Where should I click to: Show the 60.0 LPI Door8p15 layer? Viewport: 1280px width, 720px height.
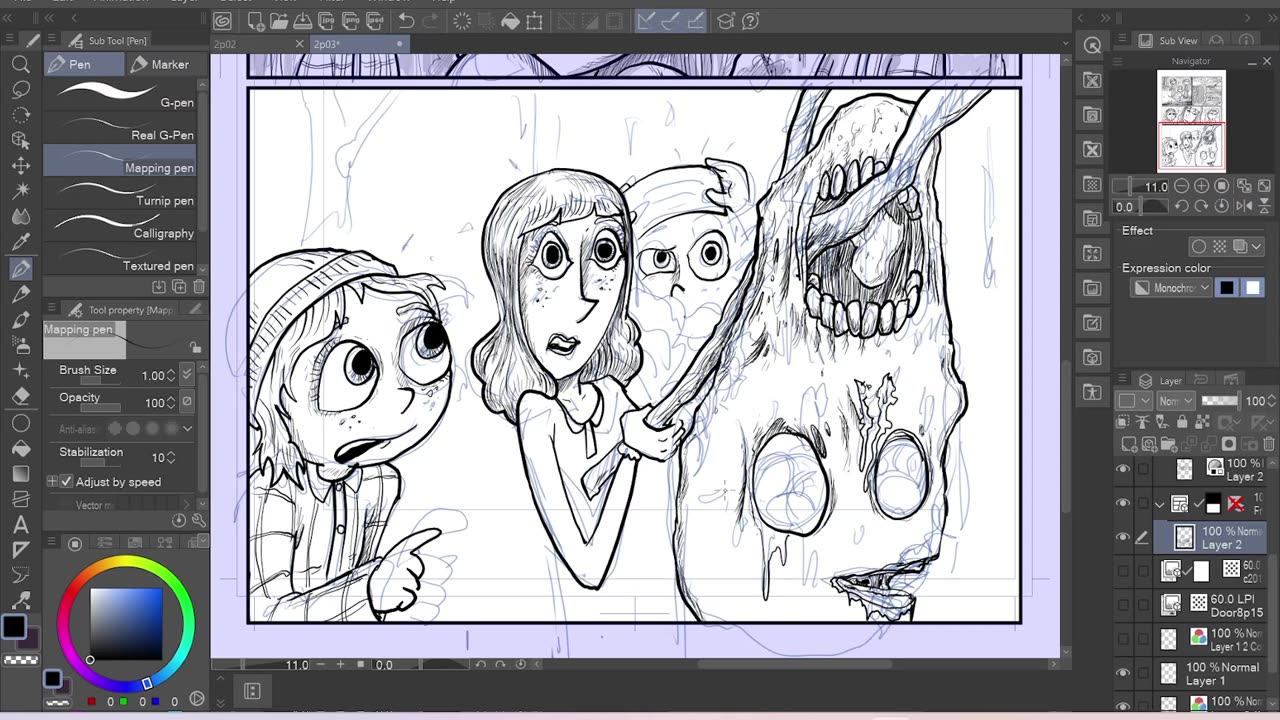pos(1123,605)
